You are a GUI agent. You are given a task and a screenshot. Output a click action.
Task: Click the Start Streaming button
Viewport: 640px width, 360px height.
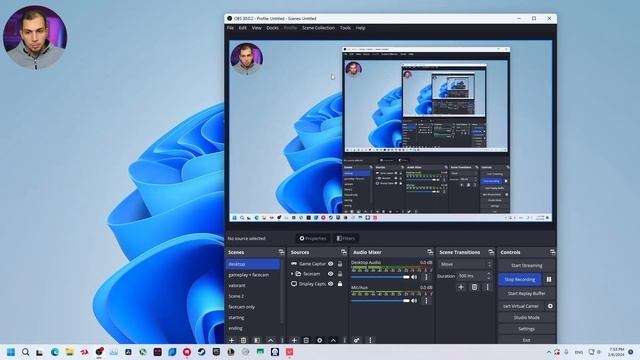527,266
